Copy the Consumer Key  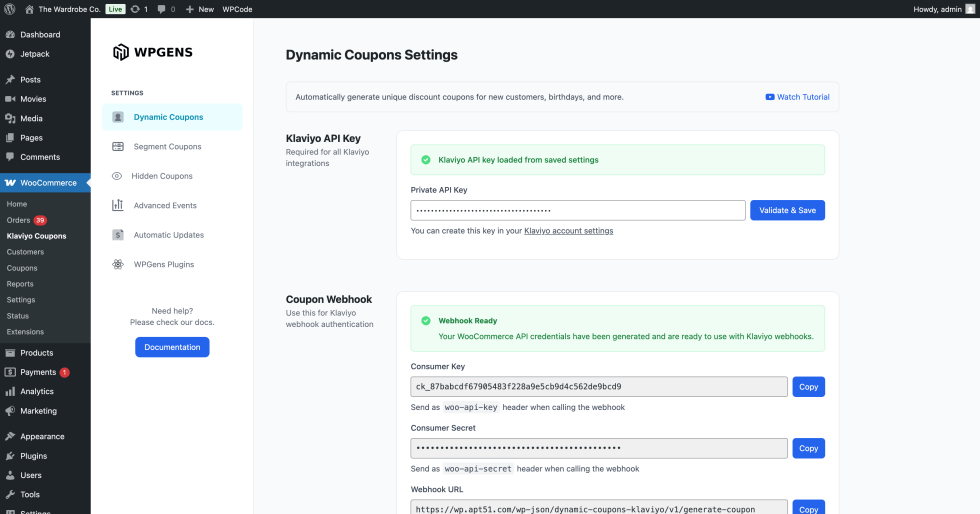click(809, 387)
